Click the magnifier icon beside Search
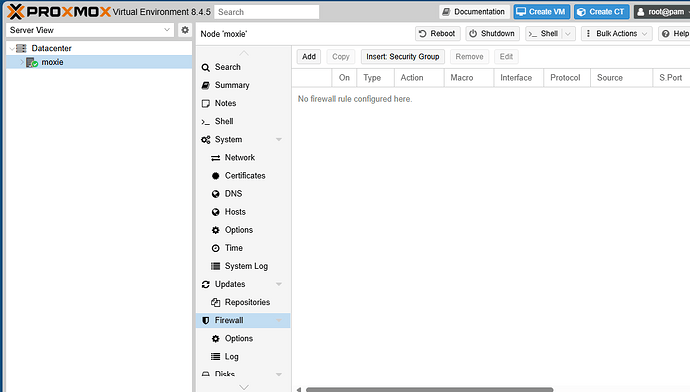Screen dimensions: 690x392 (x=206, y=67)
